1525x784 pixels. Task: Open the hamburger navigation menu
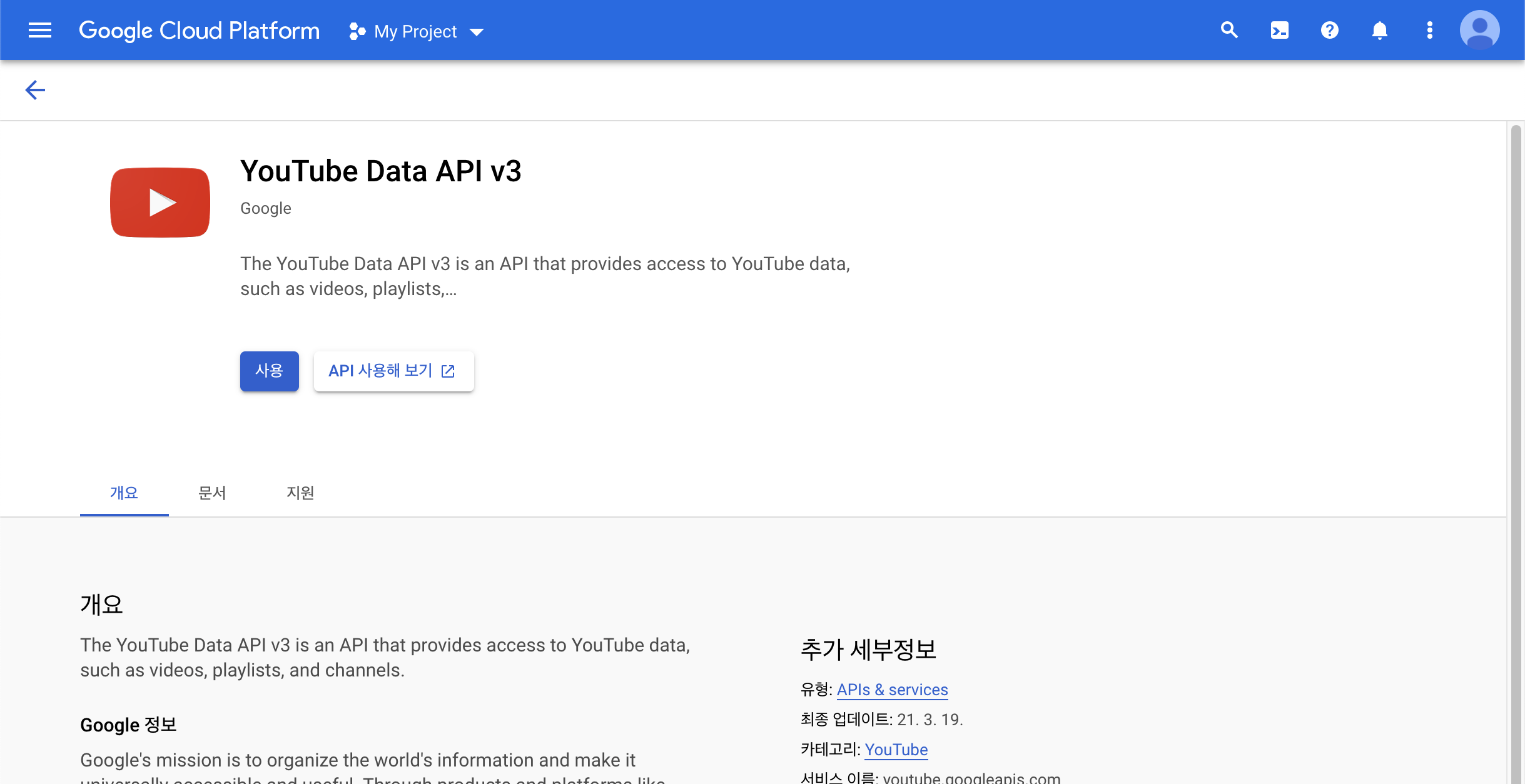coord(40,30)
